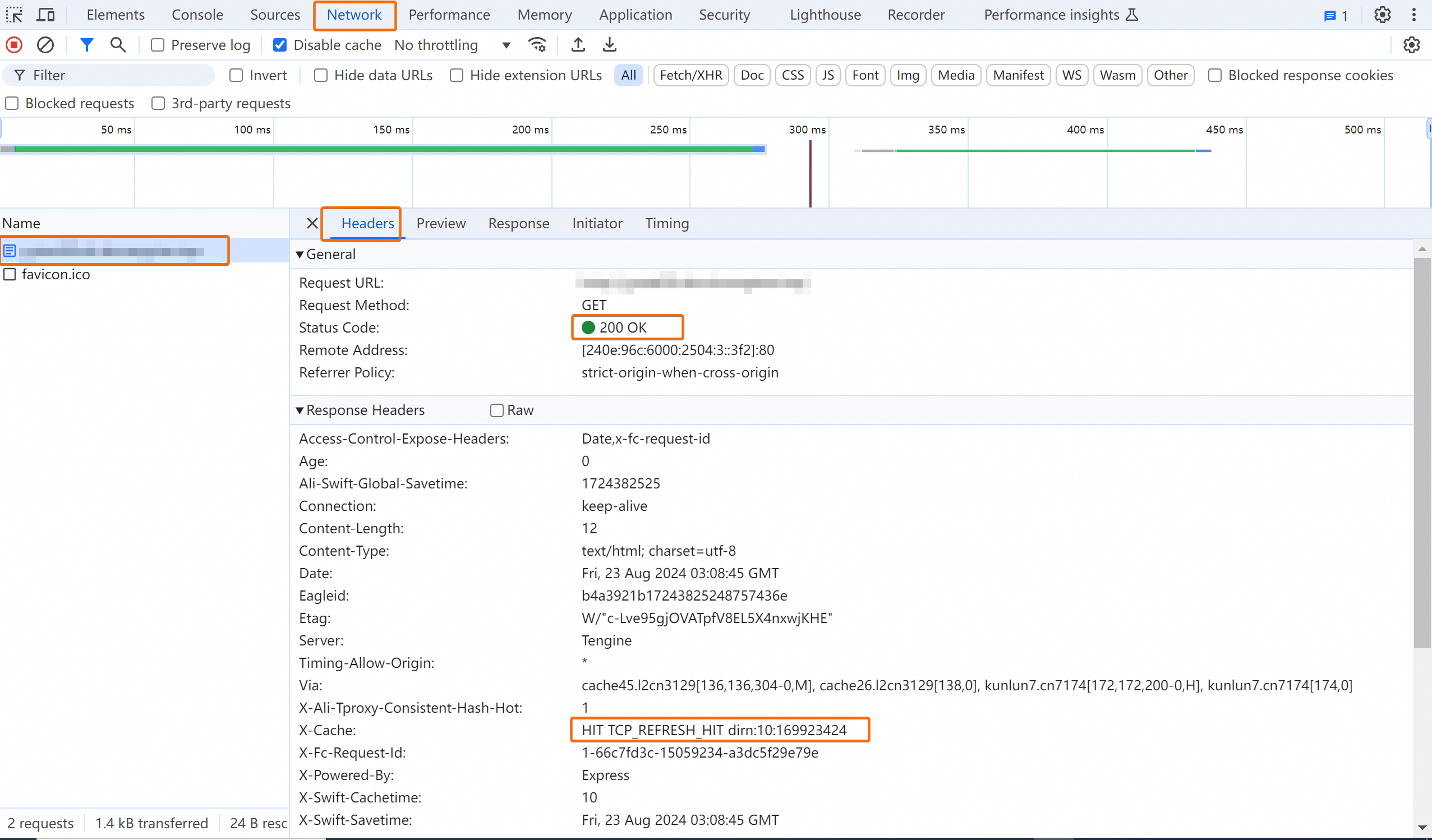This screenshot has height=840, width=1432.
Task: Toggle the Preserve log checkbox
Action: [156, 44]
